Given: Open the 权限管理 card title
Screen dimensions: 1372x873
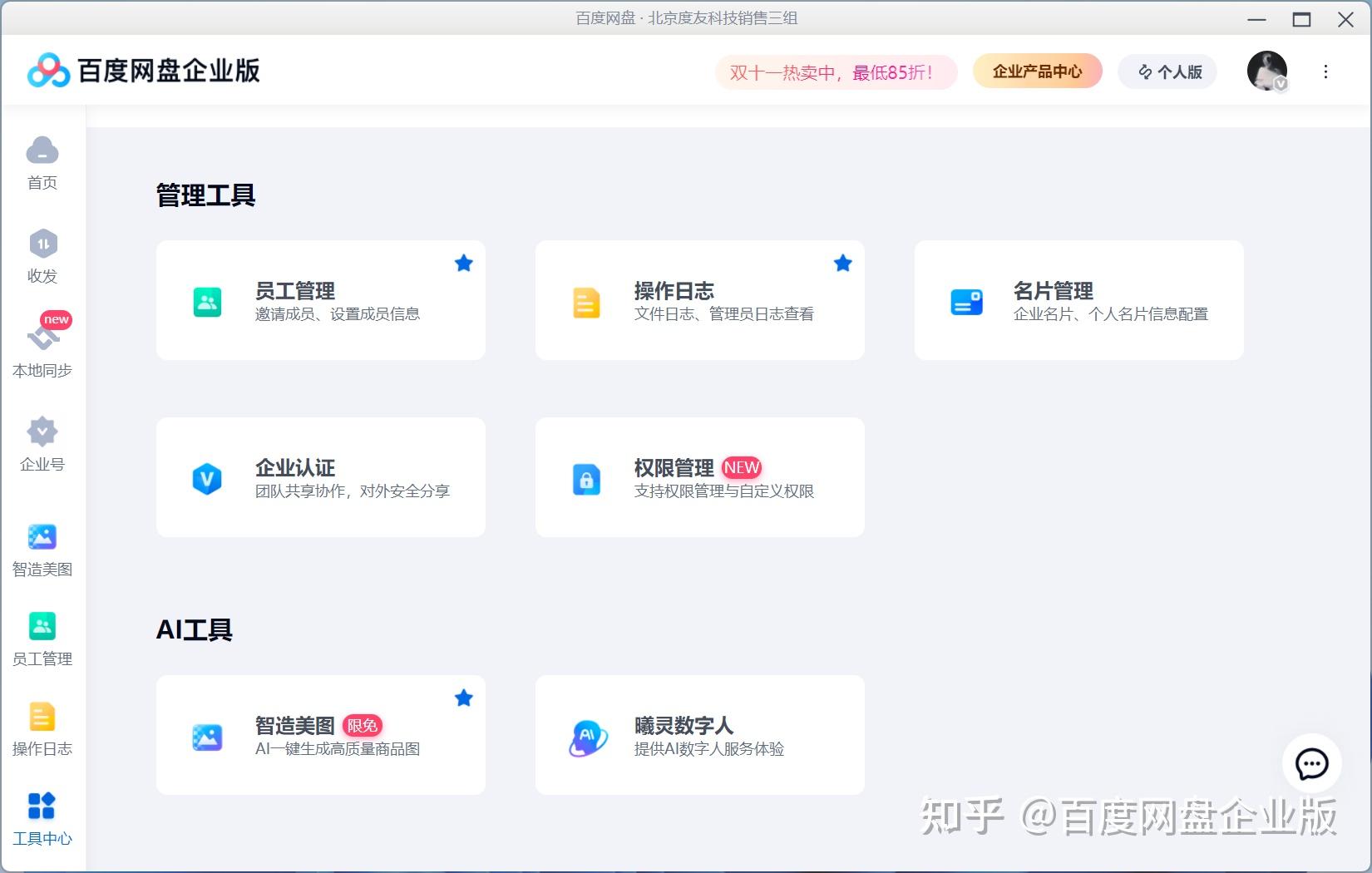Looking at the screenshot, I should point(674,468).
